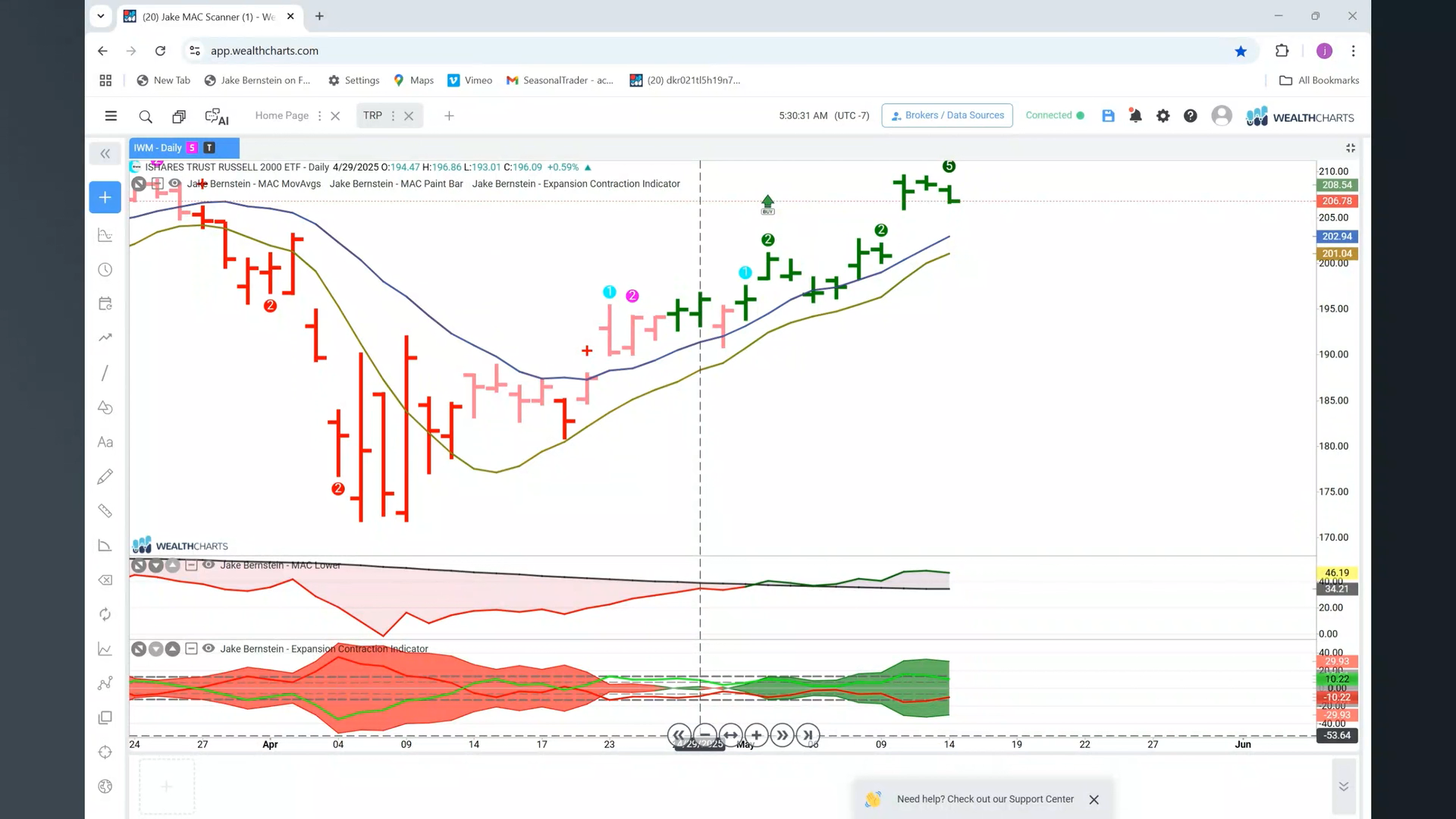Click the crosshair target tool
The height and width of the screenshot is (819, 1456).
click(105, 752)
